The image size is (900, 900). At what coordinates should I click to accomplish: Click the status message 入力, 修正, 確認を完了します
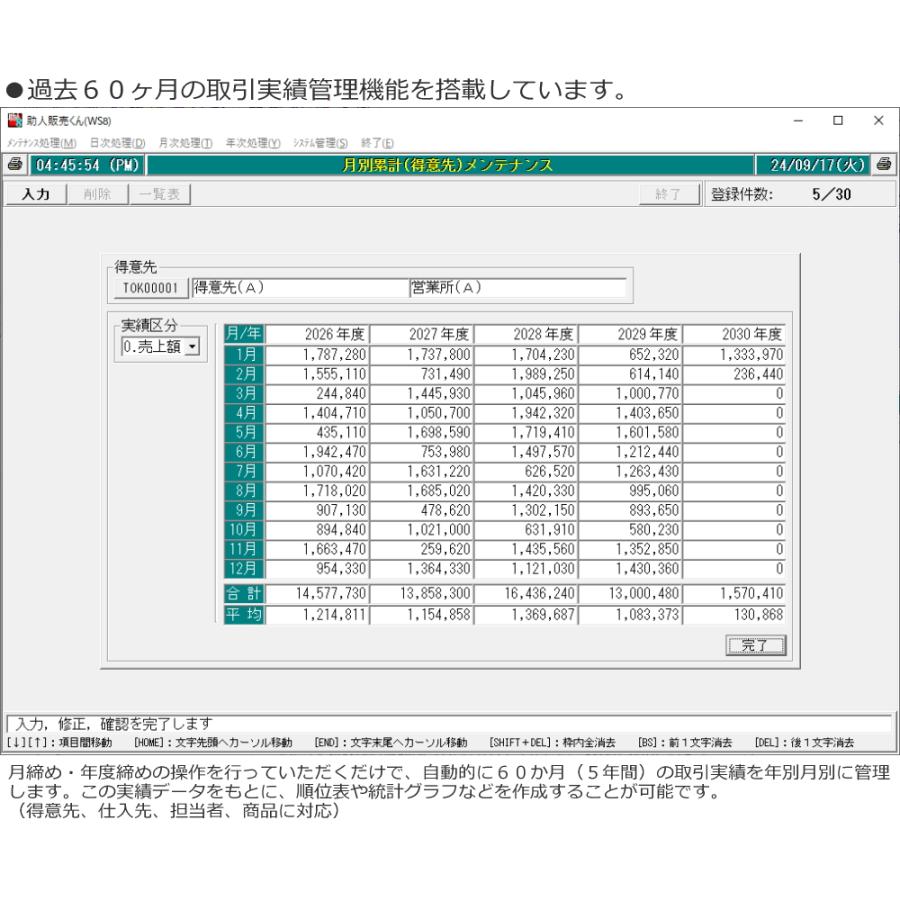coord(115,724)
